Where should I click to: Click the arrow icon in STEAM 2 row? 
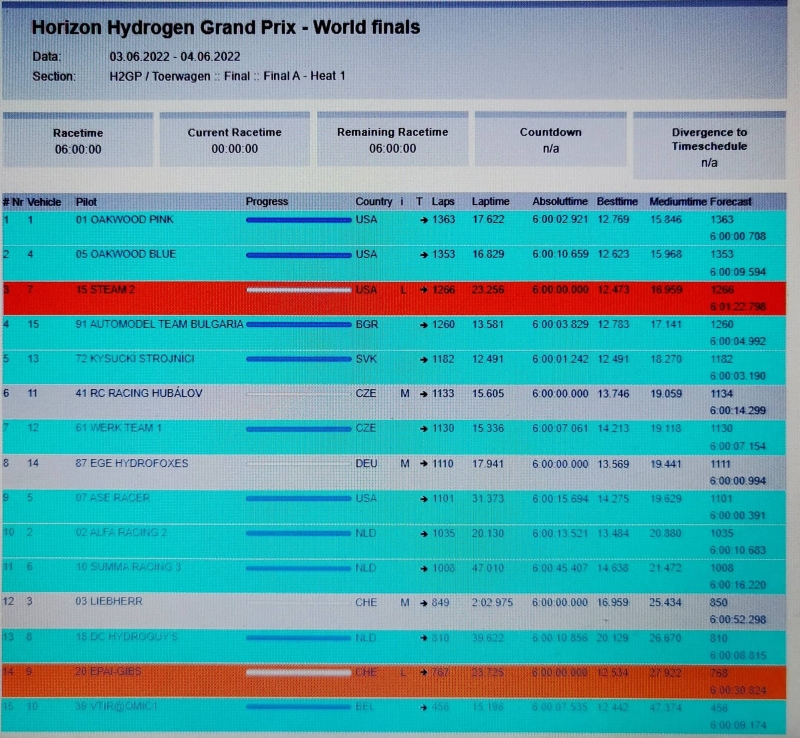[x=424, y=290]
